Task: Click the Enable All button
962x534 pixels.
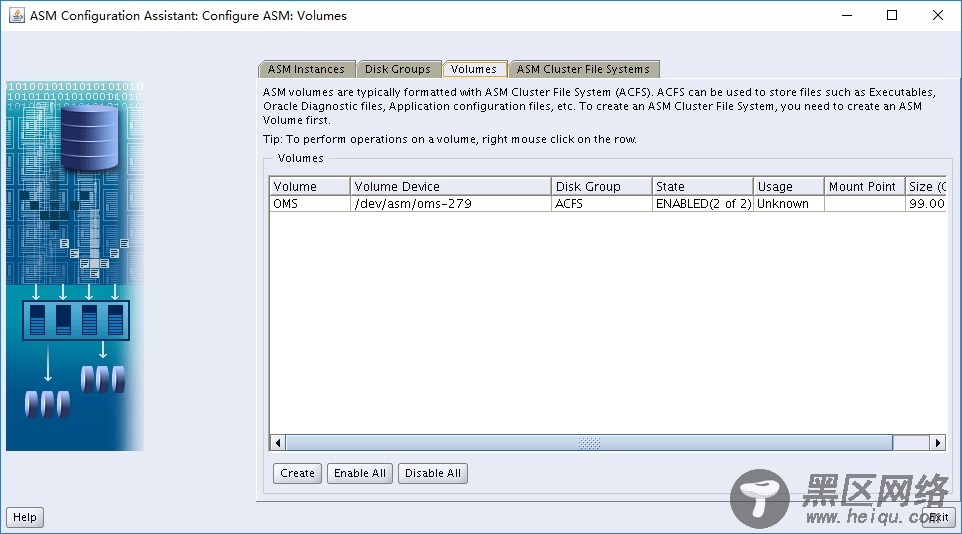Action: [360, 473]
